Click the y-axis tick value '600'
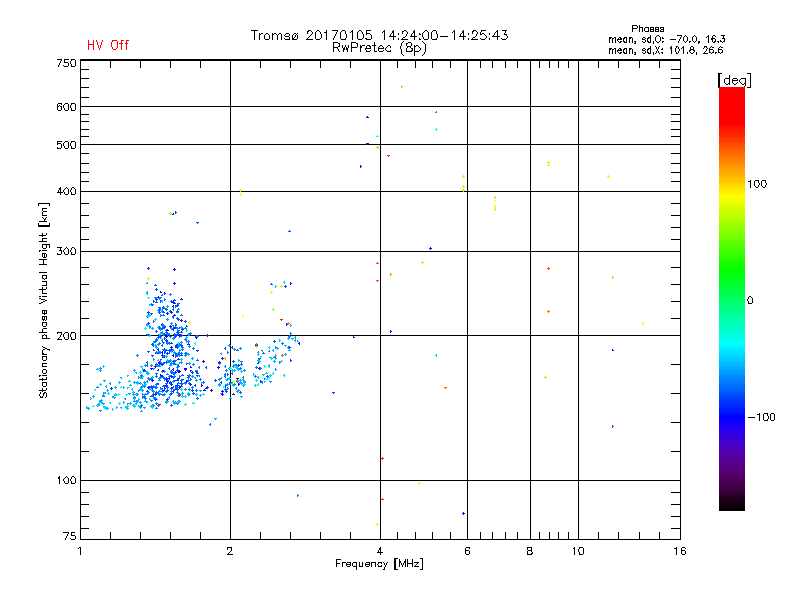 pyautogui.click(x=66, y=107)
